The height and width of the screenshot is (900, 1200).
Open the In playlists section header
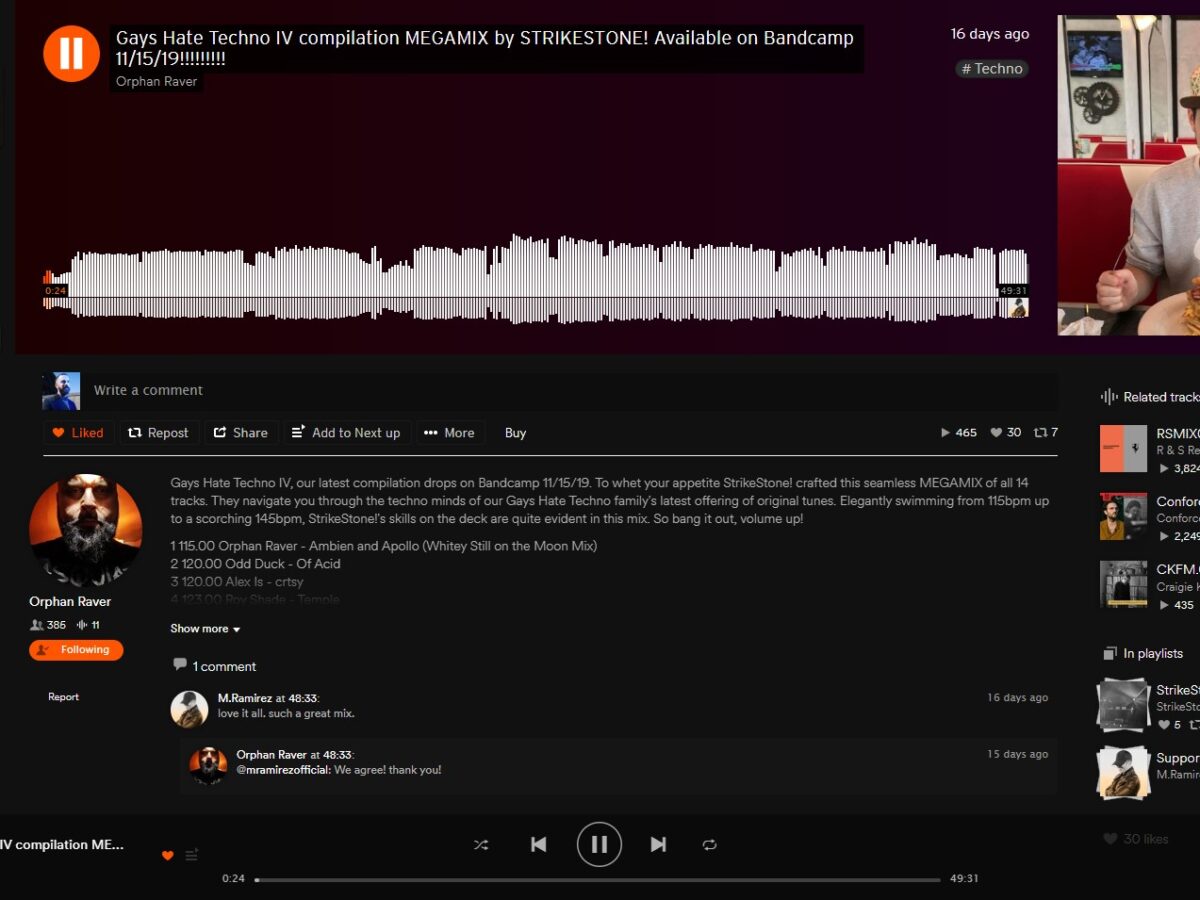pyautogui.click(x=1142, y=654)
